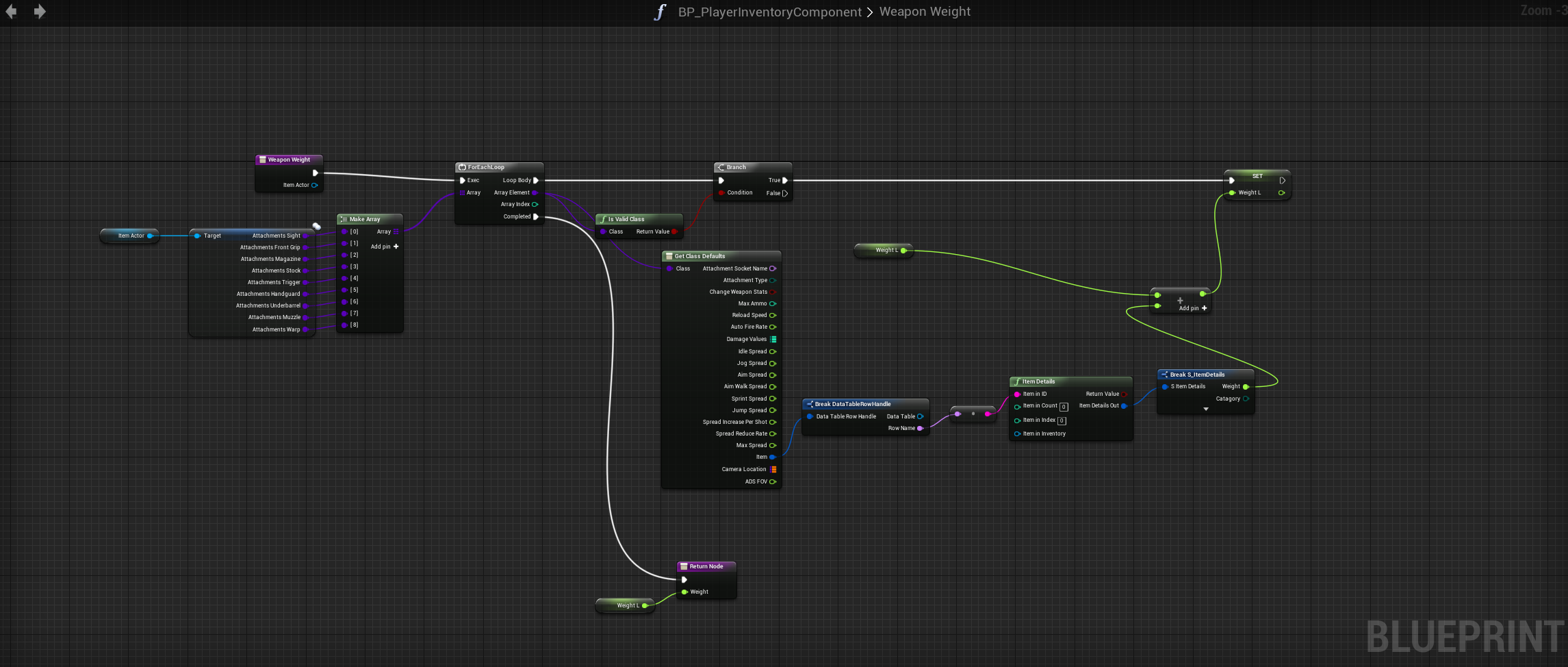This screenshot has height=667, width=1568.
Task: Click the ForEachLoop node header icon
Action: (462, 167)
